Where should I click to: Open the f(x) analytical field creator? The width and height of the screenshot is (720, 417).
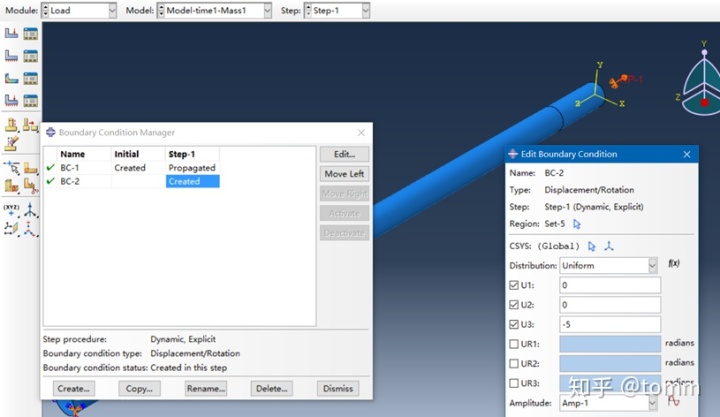674,263
